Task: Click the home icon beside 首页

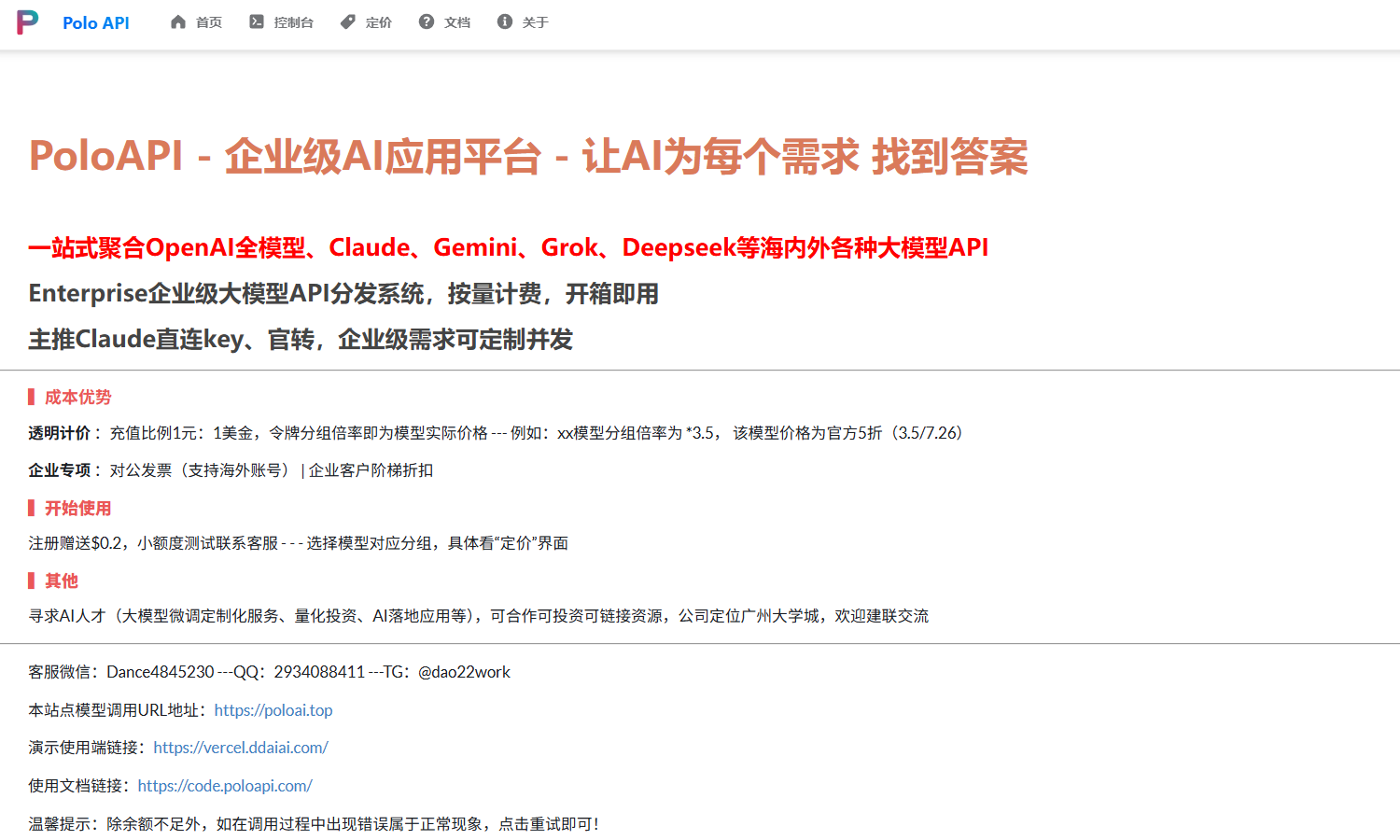Action: click(178, 21)
